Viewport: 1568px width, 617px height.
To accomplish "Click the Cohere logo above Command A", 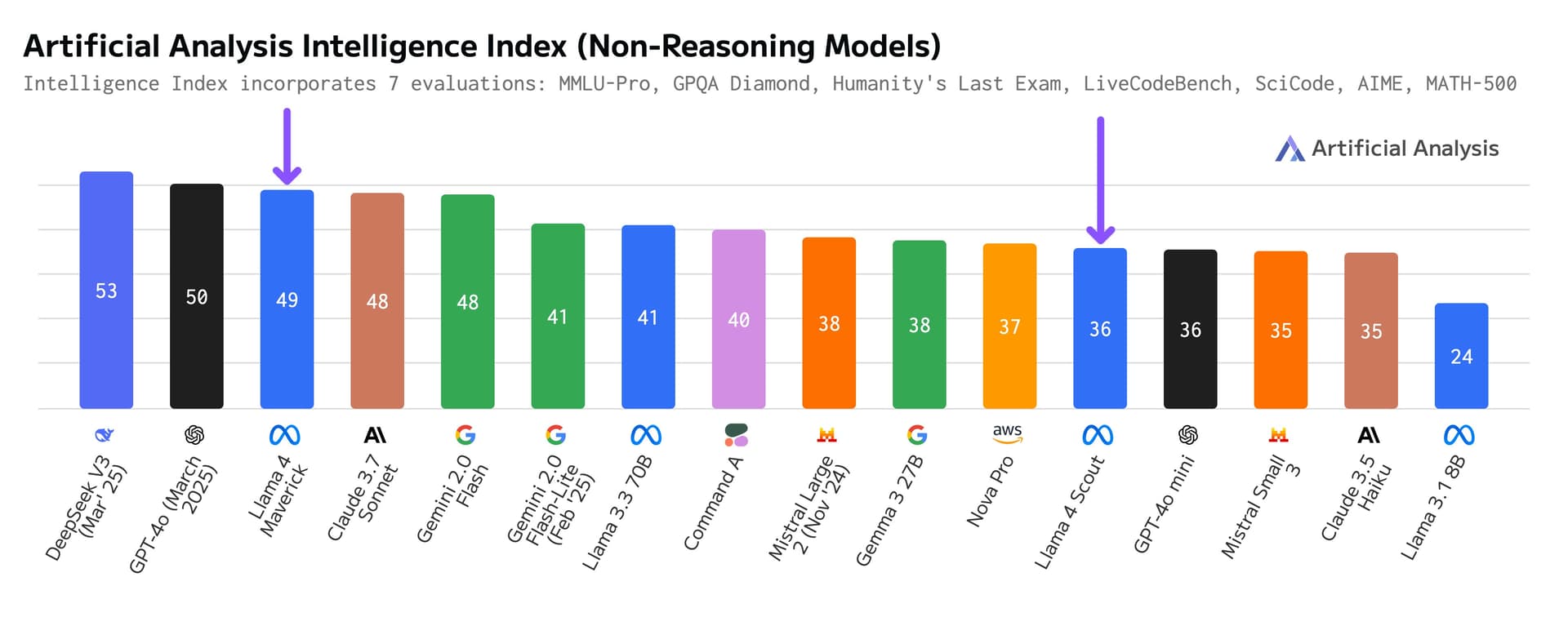I will coord(736,435).
